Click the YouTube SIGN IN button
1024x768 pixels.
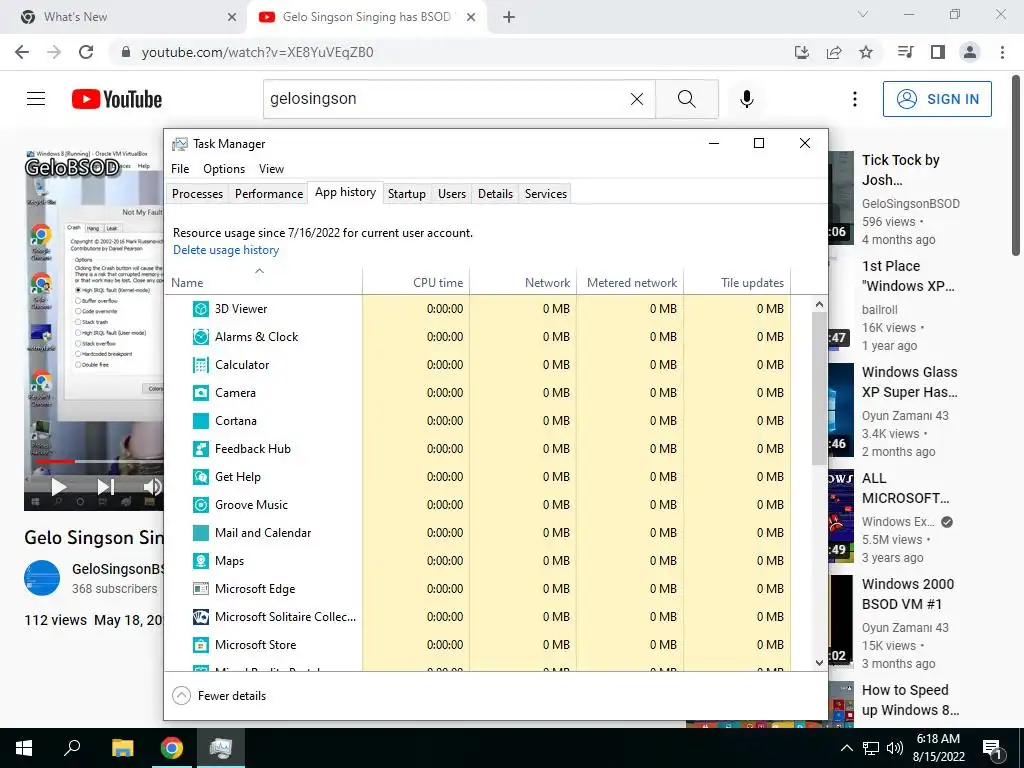[x=937, y=99]
